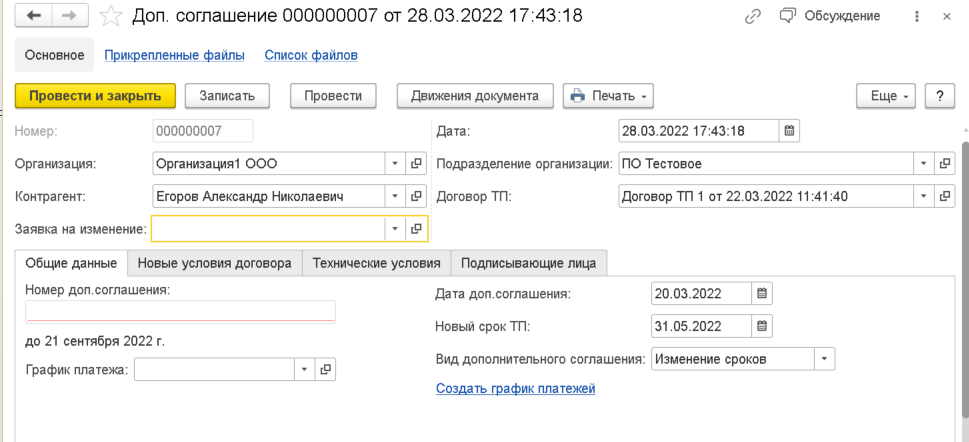Viewport: 969px width, 442px height.
Task: Open calendar for Дата доп.соглашения
Action: [762, 294]
